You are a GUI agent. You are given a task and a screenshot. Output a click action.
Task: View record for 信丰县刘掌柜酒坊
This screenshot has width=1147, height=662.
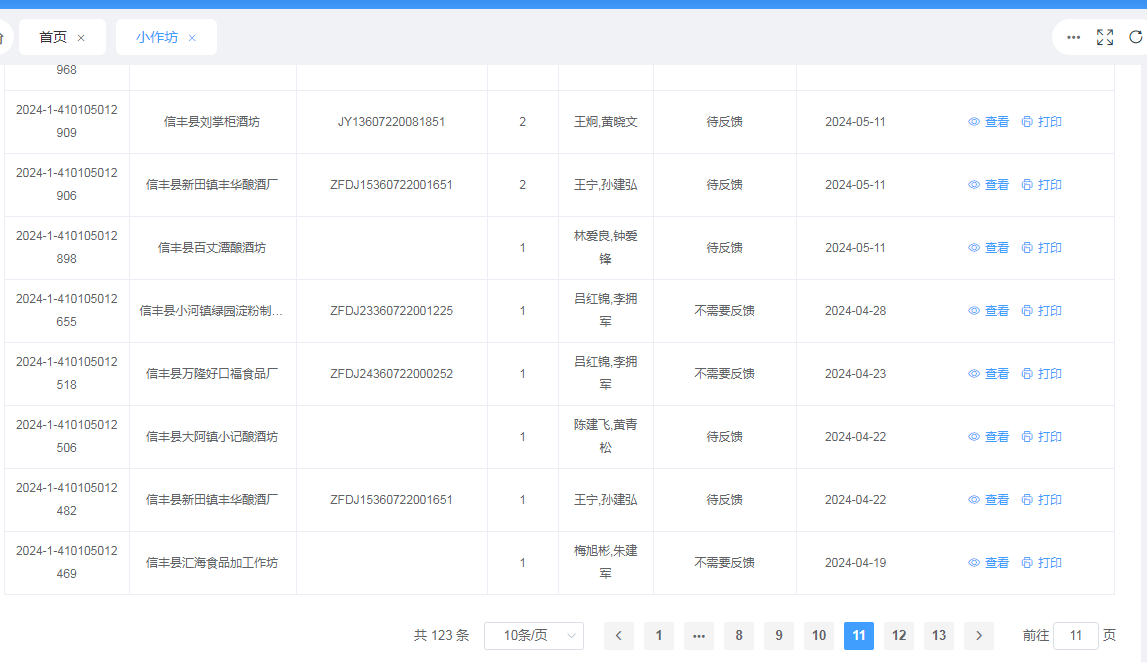point(988,122)
